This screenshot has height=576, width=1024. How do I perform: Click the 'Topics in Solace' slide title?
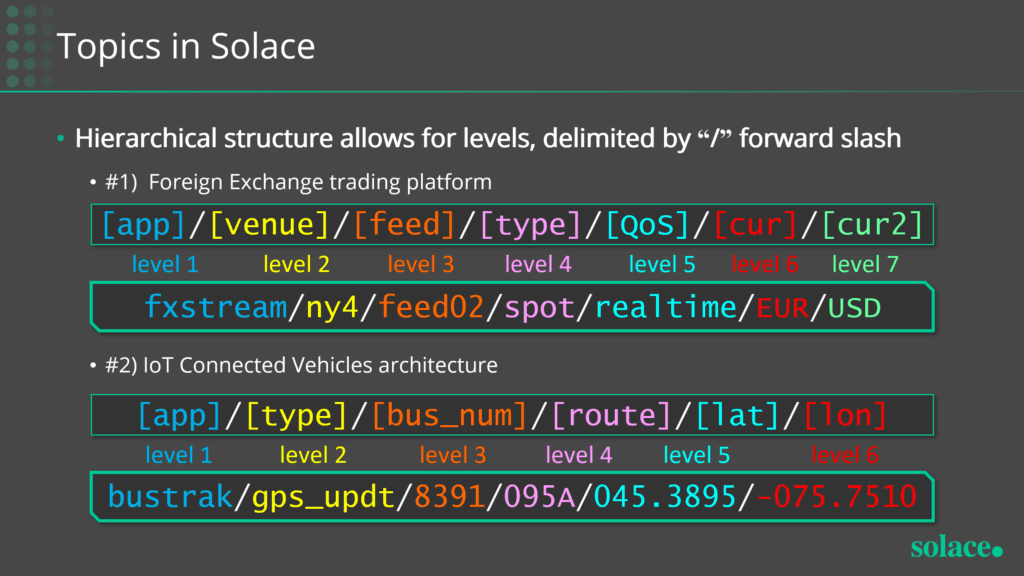pyautogui.click(x=186, y=46)
